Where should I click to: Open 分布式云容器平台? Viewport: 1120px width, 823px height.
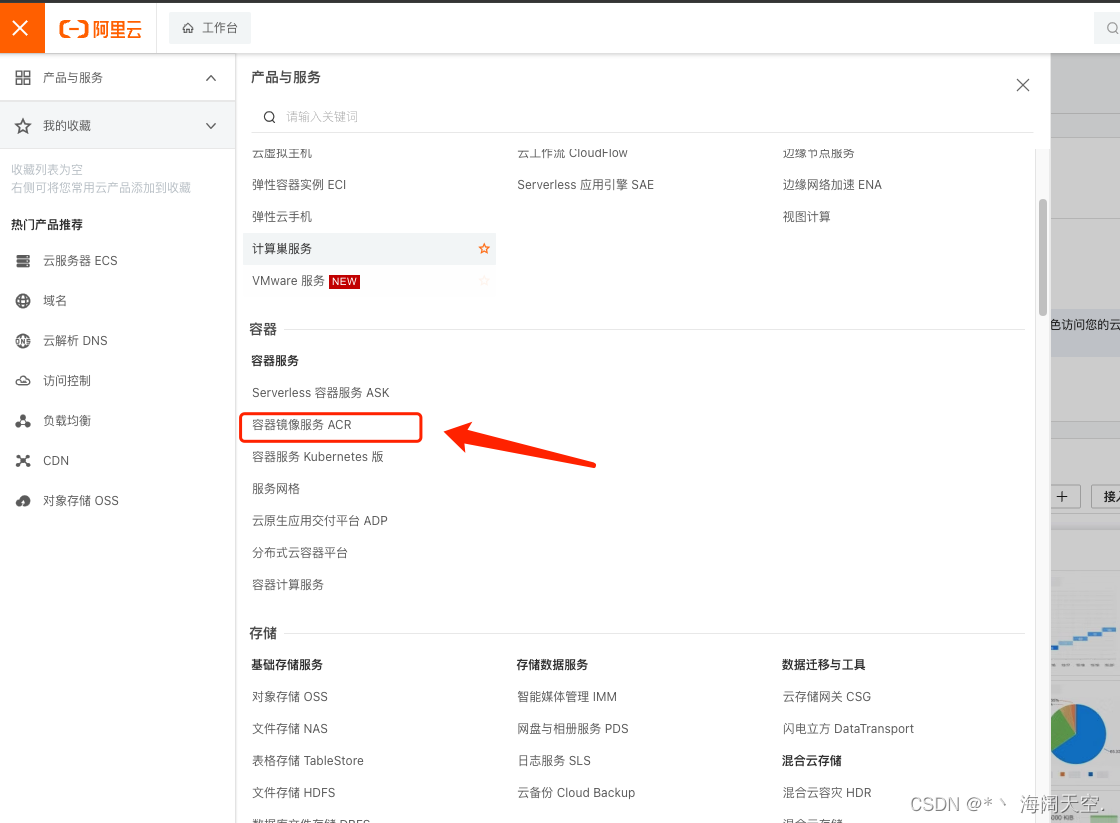pyautogui.click(x=299, y=553)
